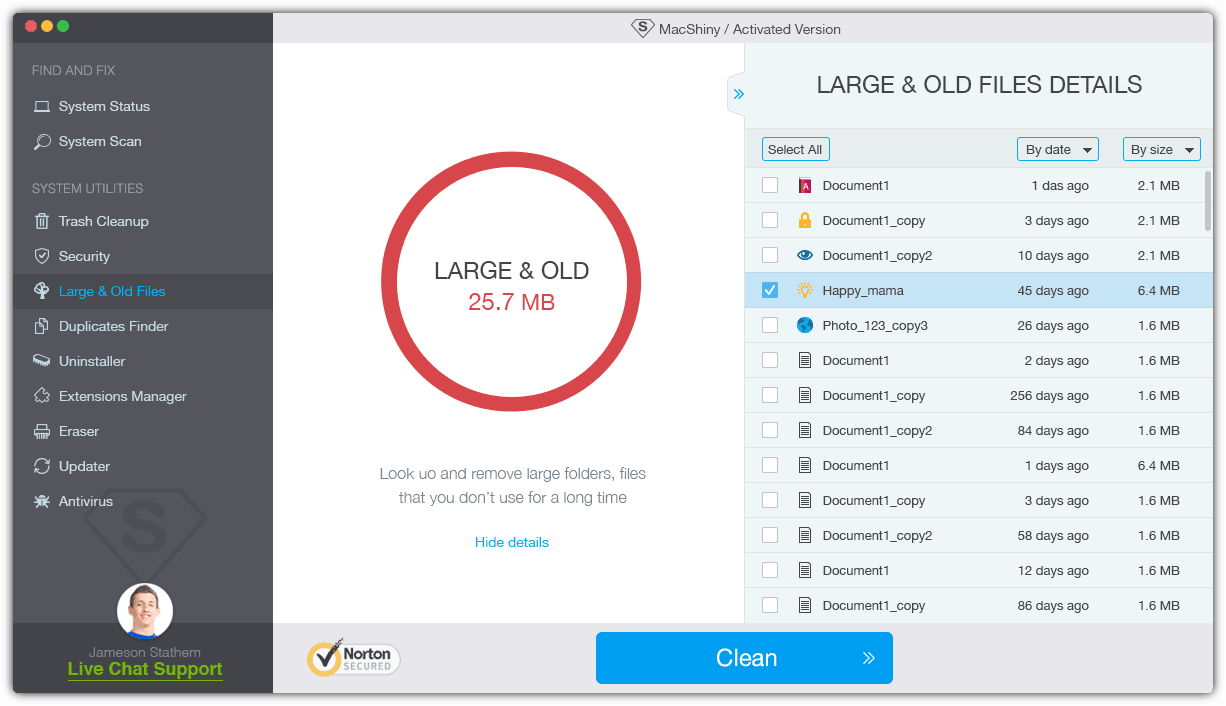Click the lightbulb icon next to Happy_mama
The image size is (1226, 706).
pyautogui.click(x=805, y=290)
